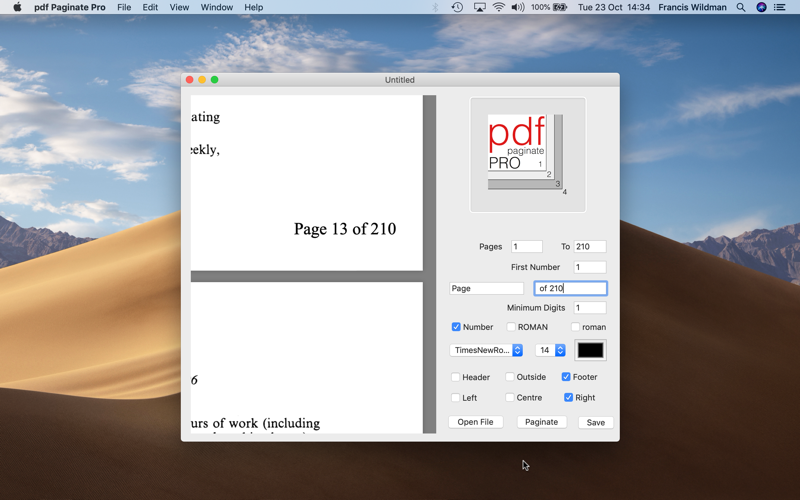Click the pdf Paginate Pro logo image
This screenshot has height=500, width=800.
pos(528,155)
